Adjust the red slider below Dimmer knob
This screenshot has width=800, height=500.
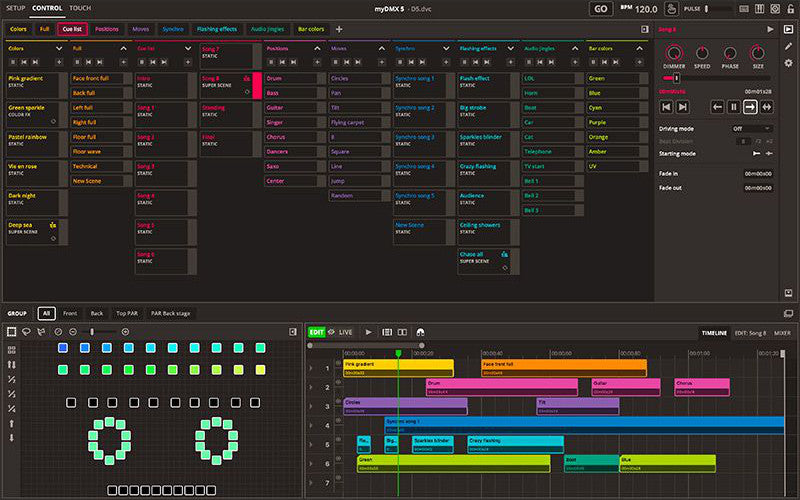[677, 77]
